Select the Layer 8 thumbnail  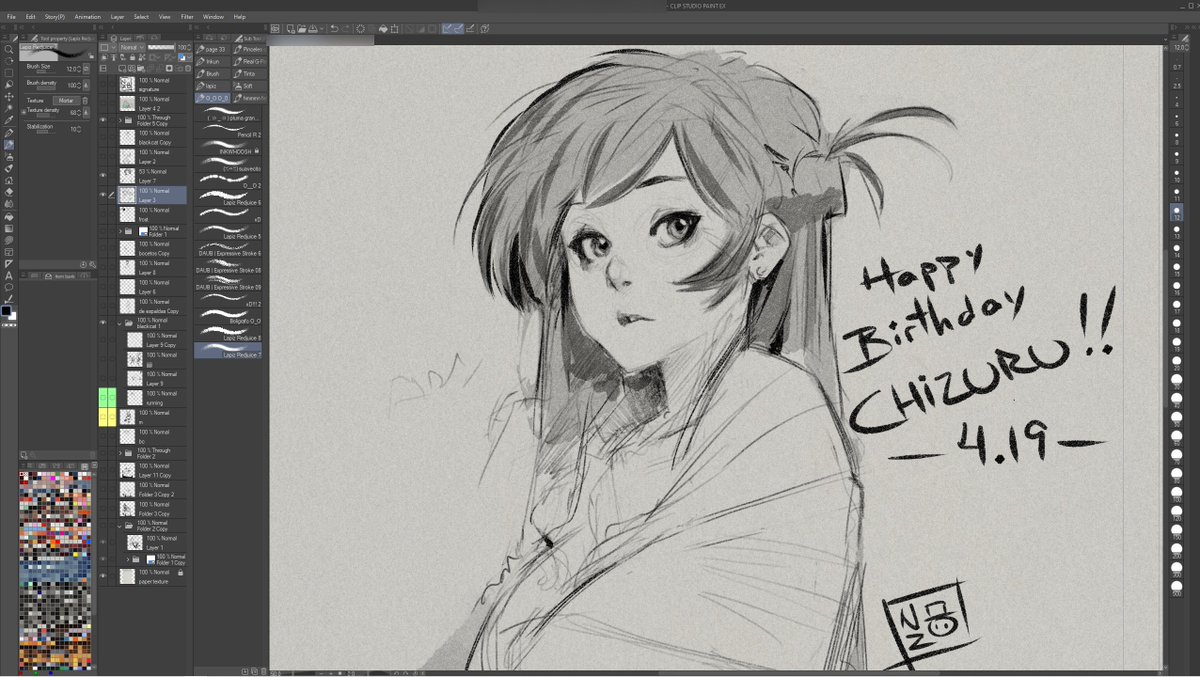tap(126, 265)
